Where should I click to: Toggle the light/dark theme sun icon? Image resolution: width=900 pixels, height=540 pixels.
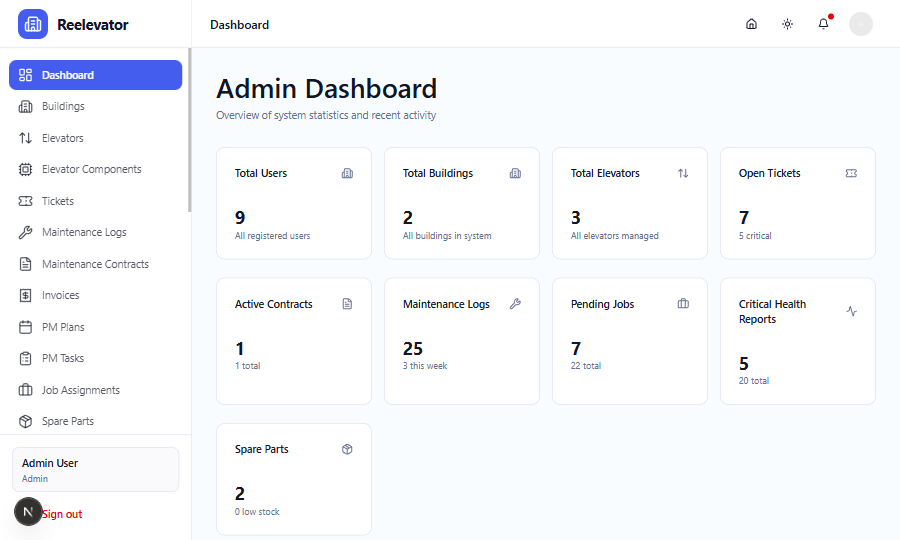pyautogui.click(x=788, y=24)
